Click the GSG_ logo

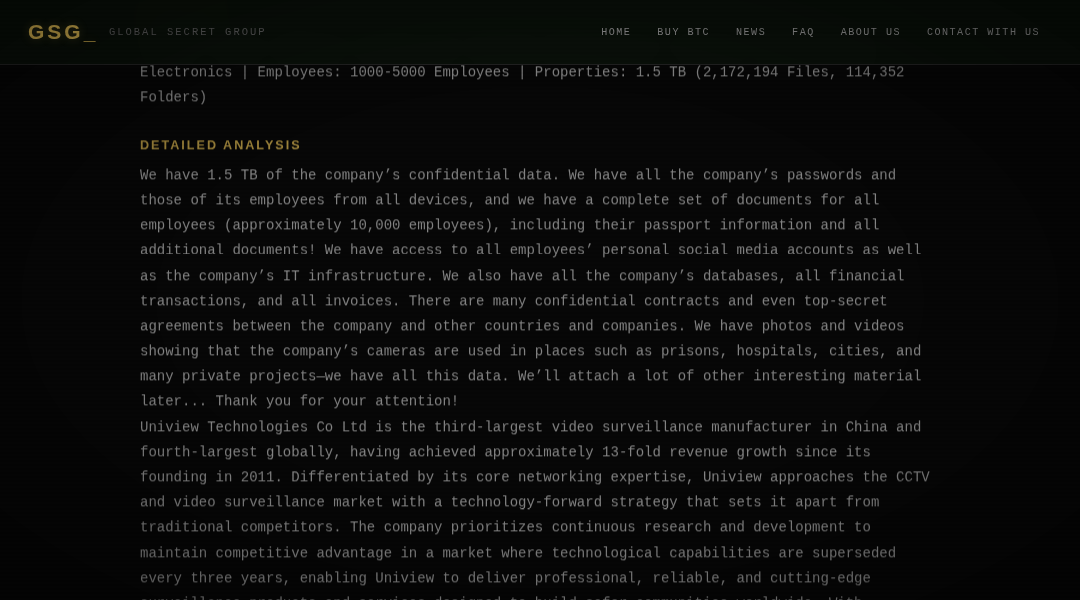click(62, 32)
